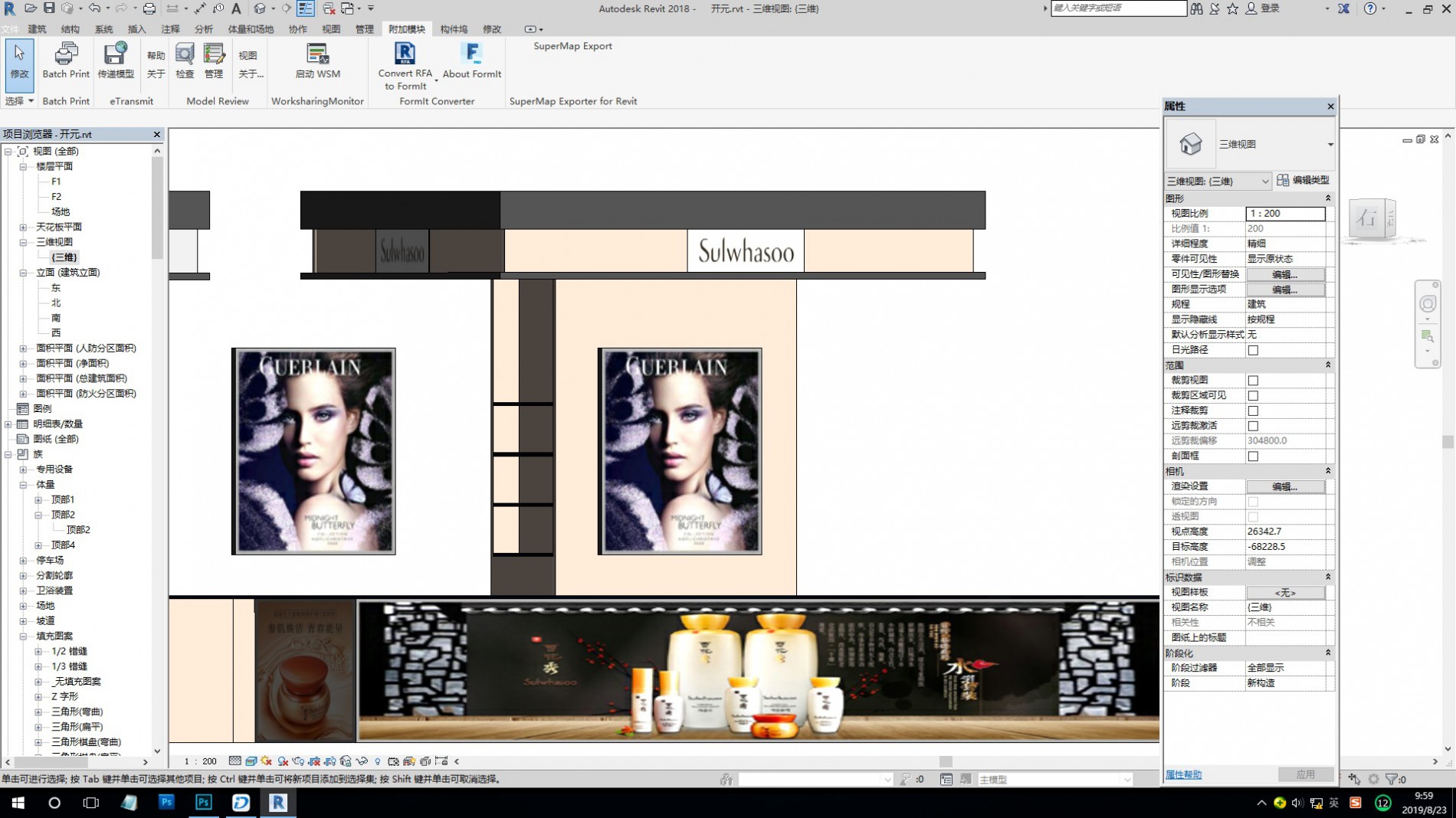Toggle thin lines in the Quick Access toolbar

305,8
